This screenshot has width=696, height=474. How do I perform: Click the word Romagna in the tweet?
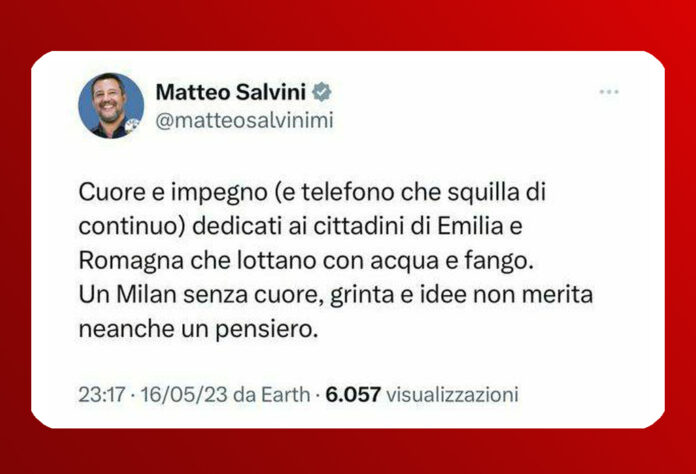(x=131, y=261)
